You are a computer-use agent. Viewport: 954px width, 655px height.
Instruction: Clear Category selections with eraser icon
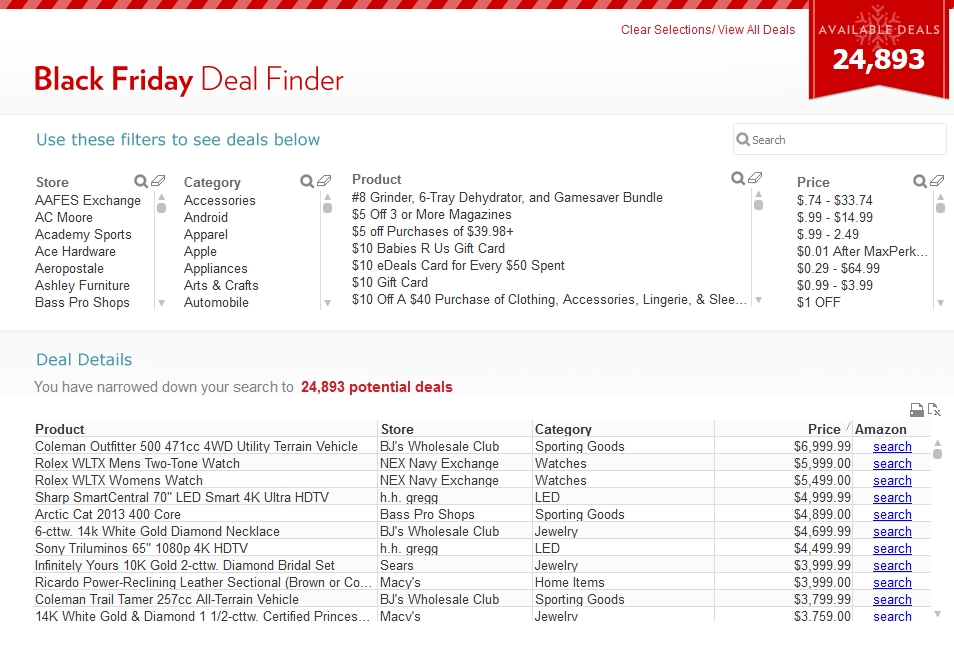click(x=324, y=181)
